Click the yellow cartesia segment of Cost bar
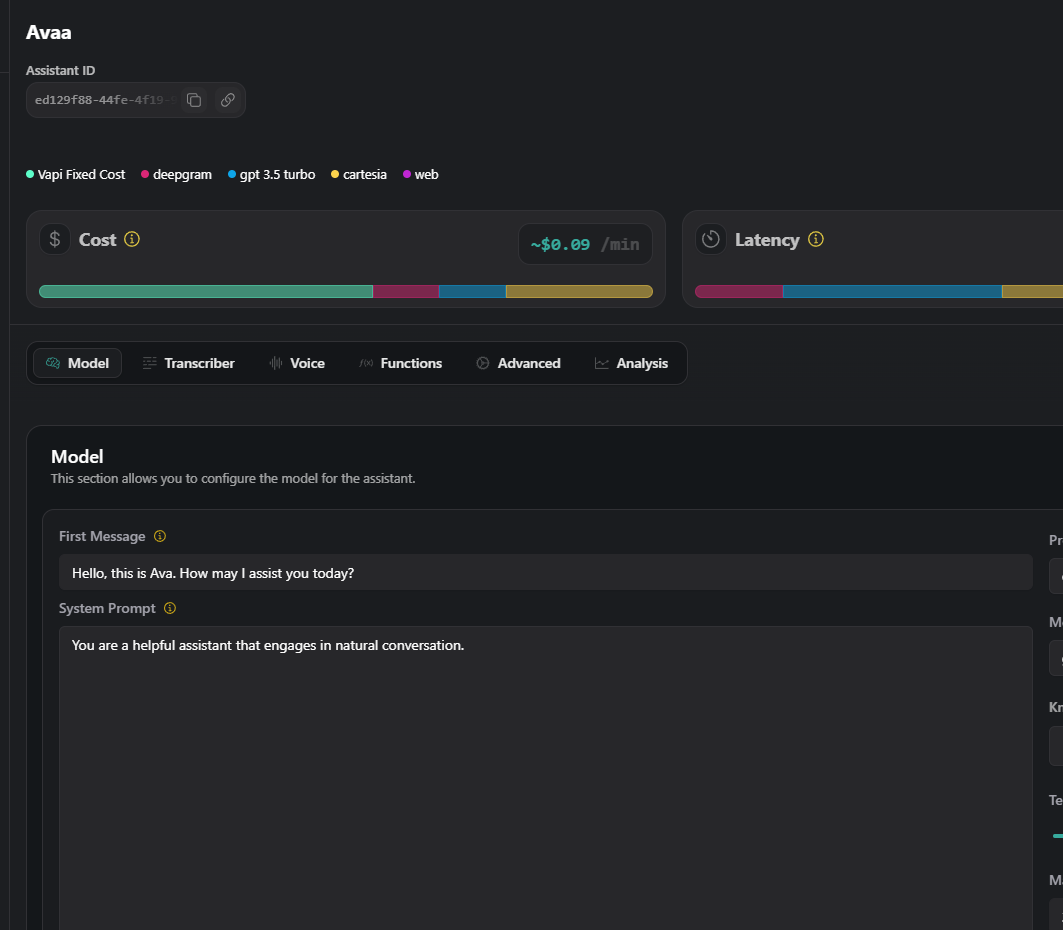Screen dimensions: 1063x930 pos(579,291)
